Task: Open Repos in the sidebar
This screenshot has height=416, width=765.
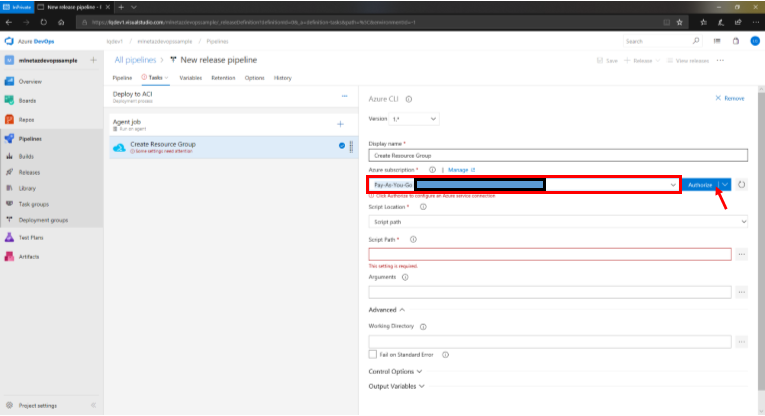Action: coord(28,119)
